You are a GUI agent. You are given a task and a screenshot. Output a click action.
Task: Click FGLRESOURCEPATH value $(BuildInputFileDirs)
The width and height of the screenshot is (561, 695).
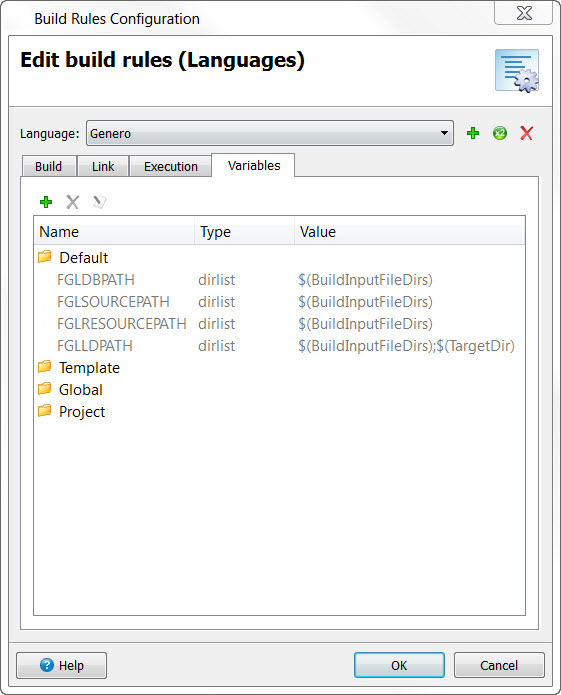pyautogui.click(x=366, y=324)
